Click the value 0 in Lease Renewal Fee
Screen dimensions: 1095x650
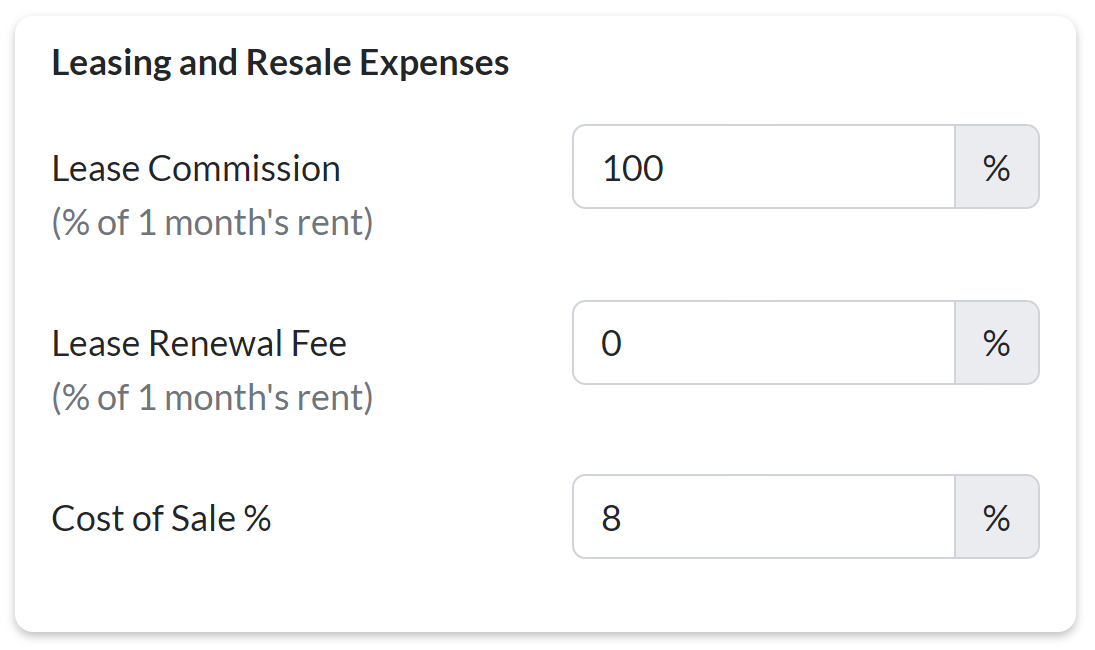611,344
